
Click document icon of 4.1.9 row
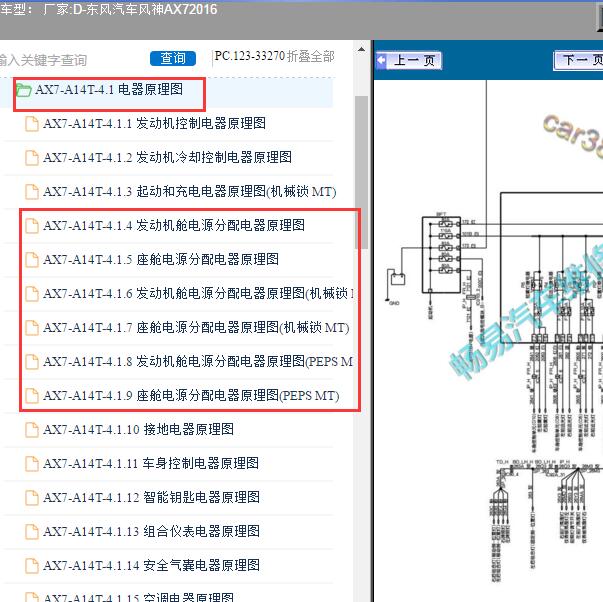(32, 396)
